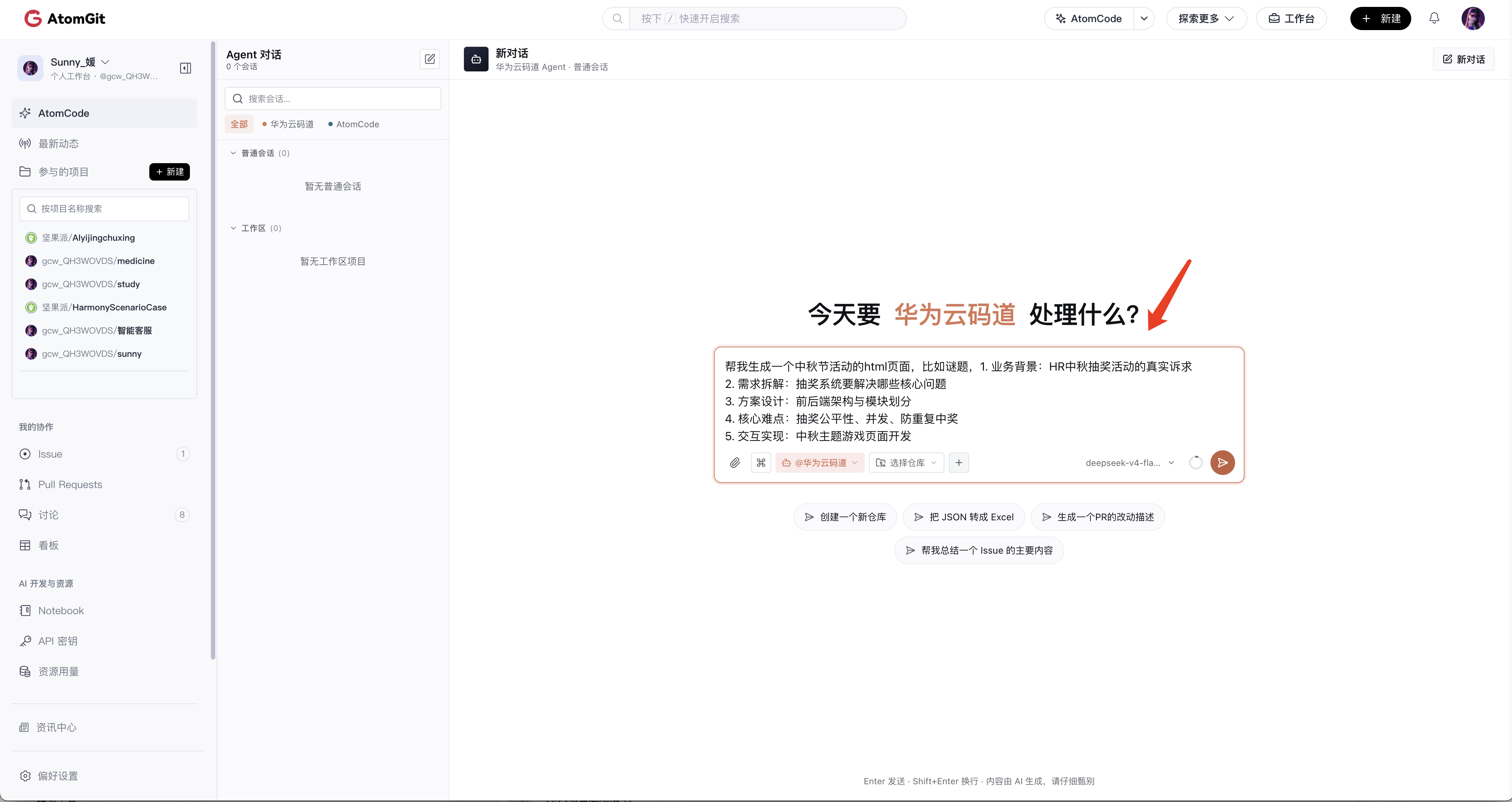The image size is (1512, 802).
Task: Select the 全部 filter tab
Action: (x=239, y=124)
